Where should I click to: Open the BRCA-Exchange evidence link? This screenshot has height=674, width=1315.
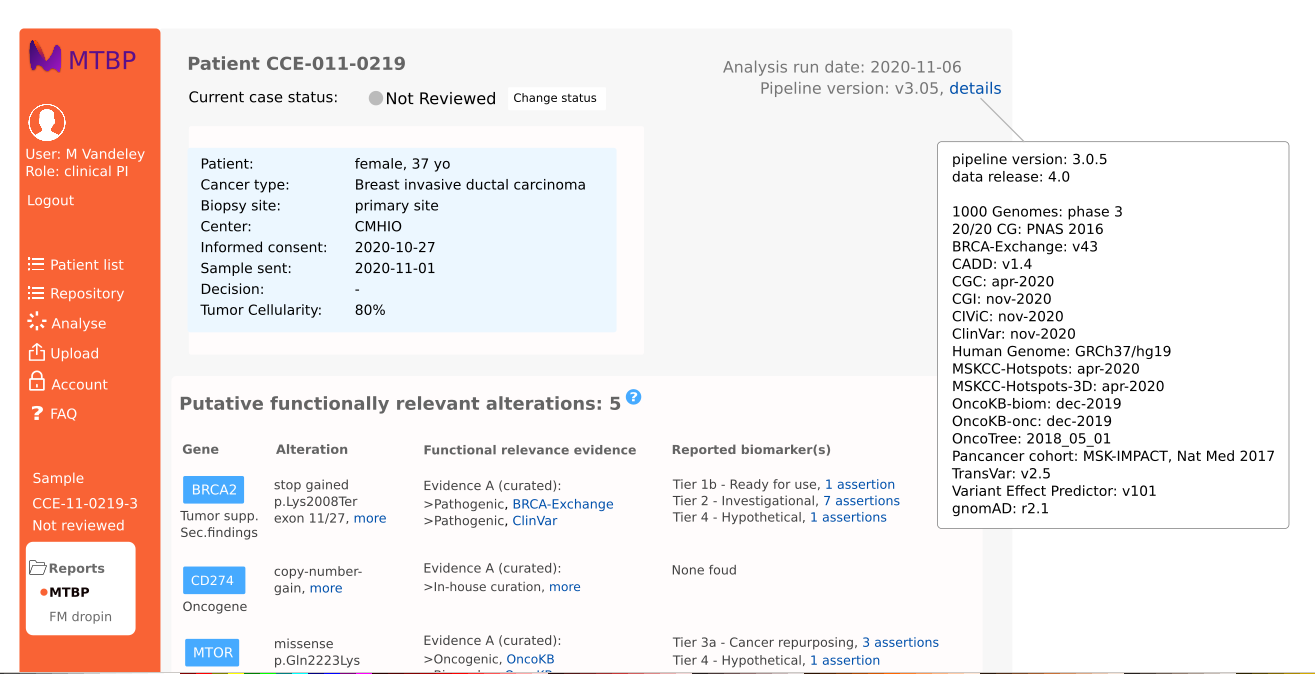562,504
